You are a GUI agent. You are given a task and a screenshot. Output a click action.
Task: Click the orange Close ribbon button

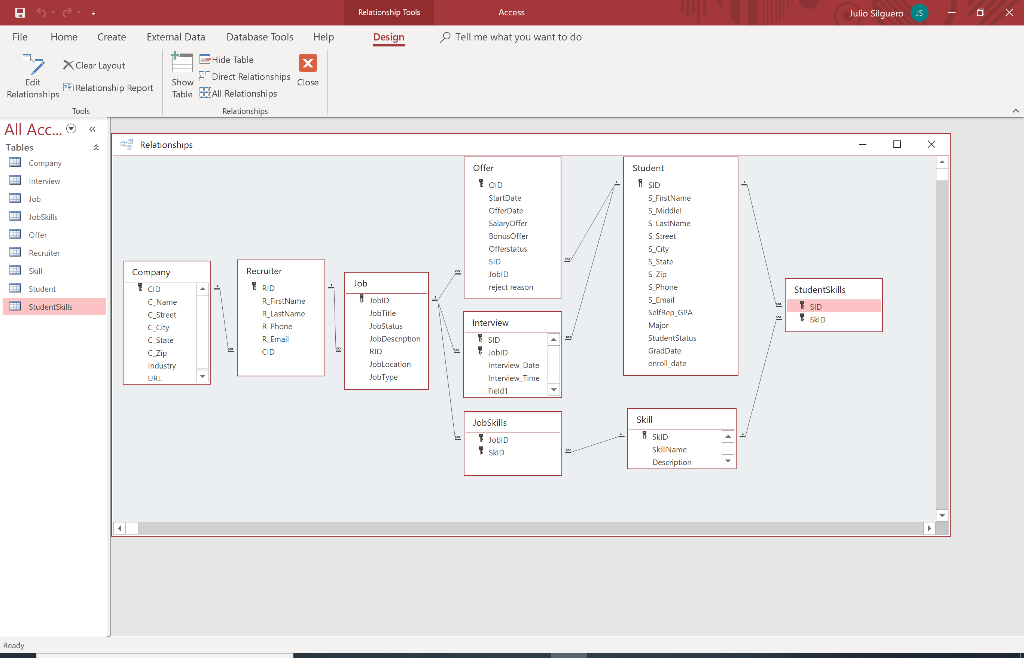click(x=308, y=70)
